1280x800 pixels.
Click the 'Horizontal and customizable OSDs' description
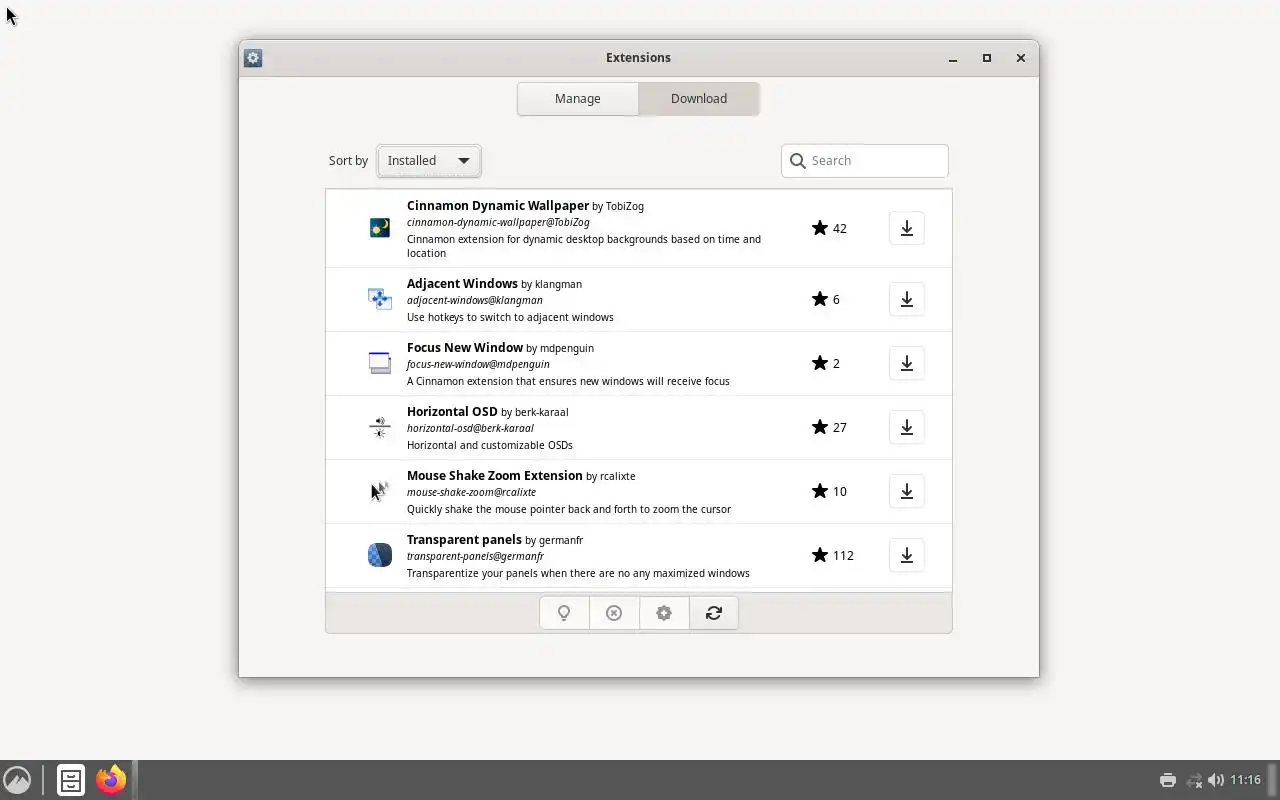click(490, 445)
